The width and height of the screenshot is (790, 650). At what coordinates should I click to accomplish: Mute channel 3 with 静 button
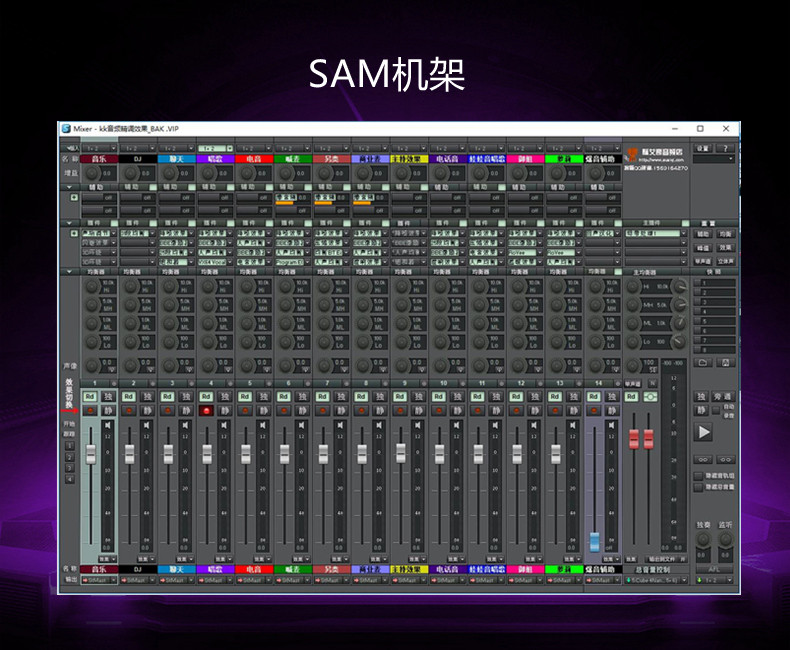tap(186, 411)
